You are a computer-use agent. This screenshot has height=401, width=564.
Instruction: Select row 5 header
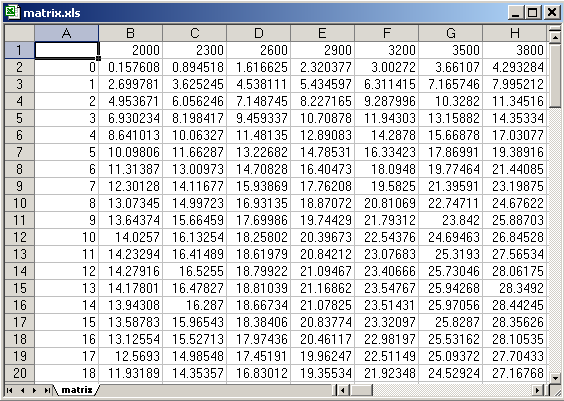tap(19, 118)
